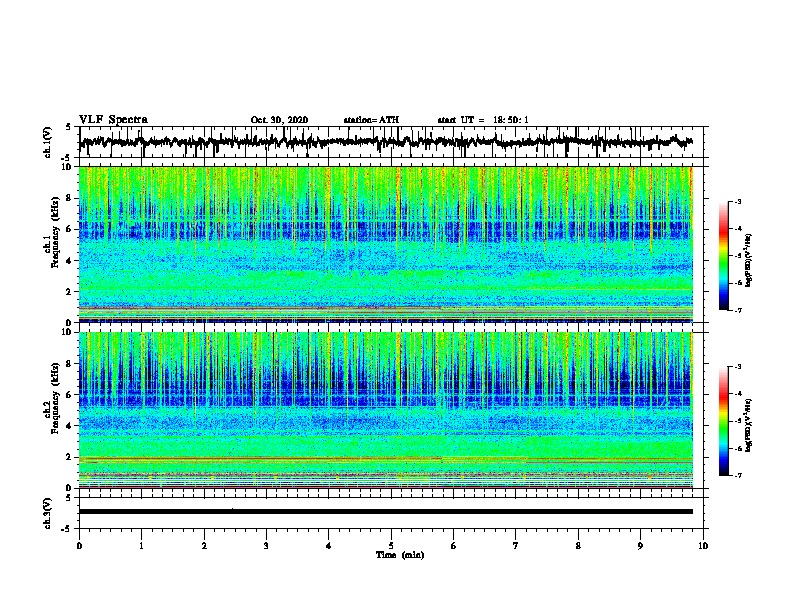Click inside the ch.2 spectrogram plot
This screenshot has width=792, height=612.
386,410
